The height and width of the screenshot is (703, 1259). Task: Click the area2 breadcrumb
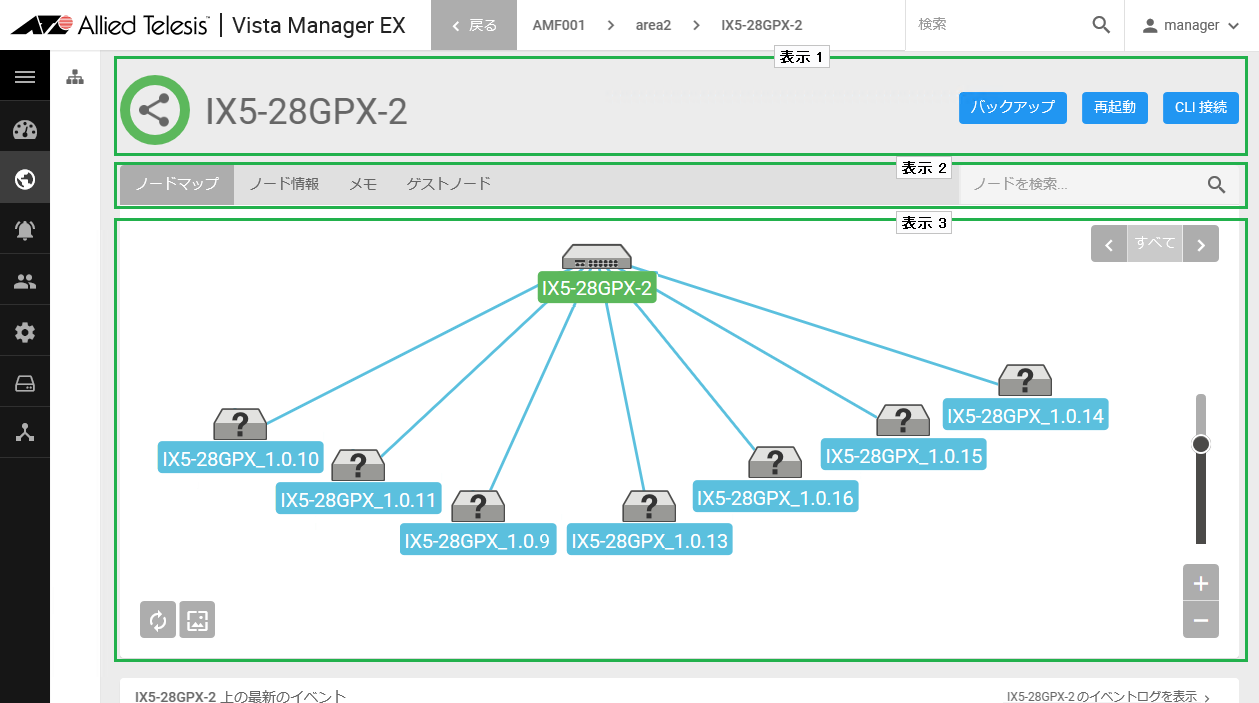(653, 25)
